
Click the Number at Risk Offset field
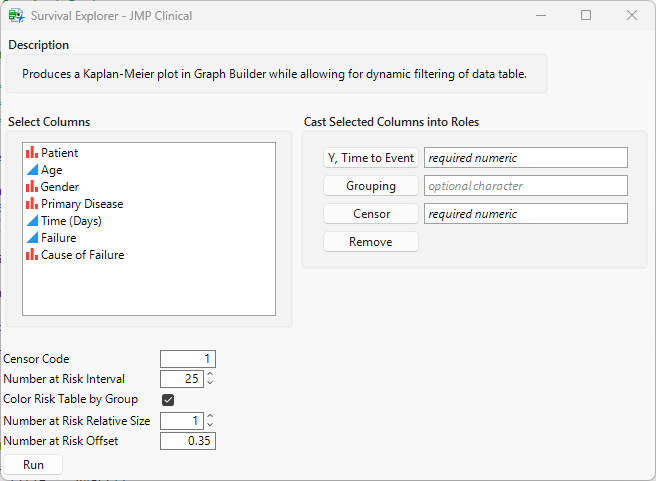188,441
